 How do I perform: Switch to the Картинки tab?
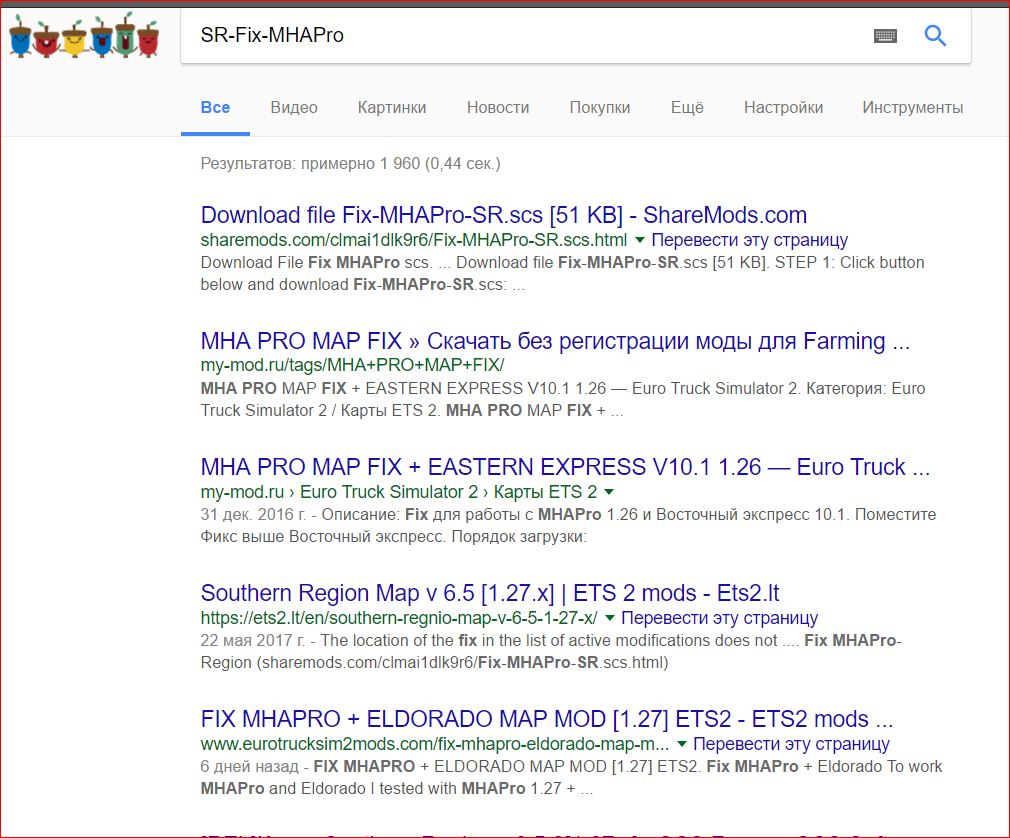point(392,108)
